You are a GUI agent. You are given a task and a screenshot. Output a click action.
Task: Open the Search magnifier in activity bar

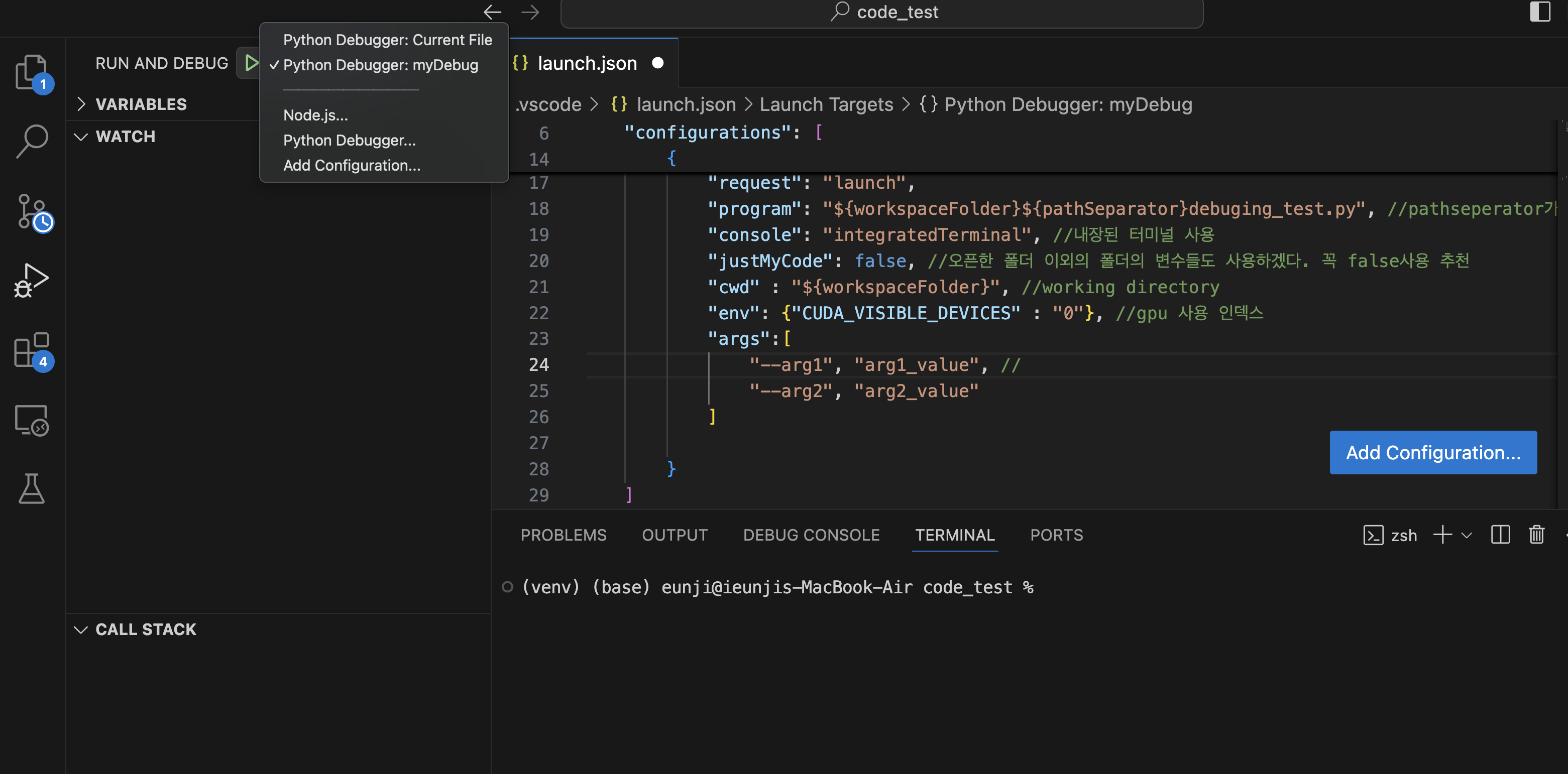tap(32, 141)
